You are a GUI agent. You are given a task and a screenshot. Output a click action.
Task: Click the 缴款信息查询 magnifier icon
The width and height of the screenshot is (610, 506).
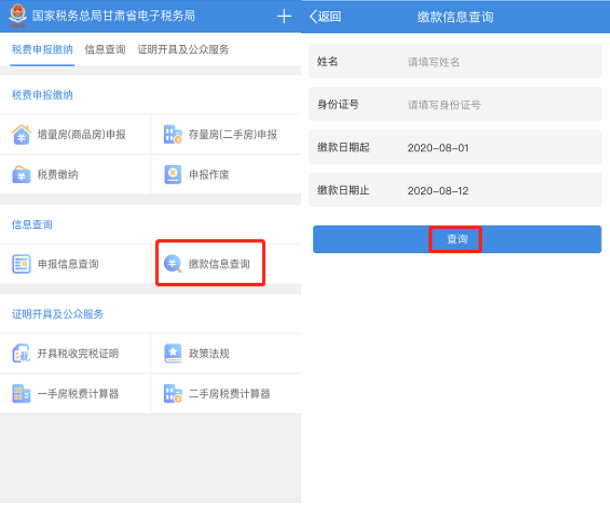tap(173, 264)
